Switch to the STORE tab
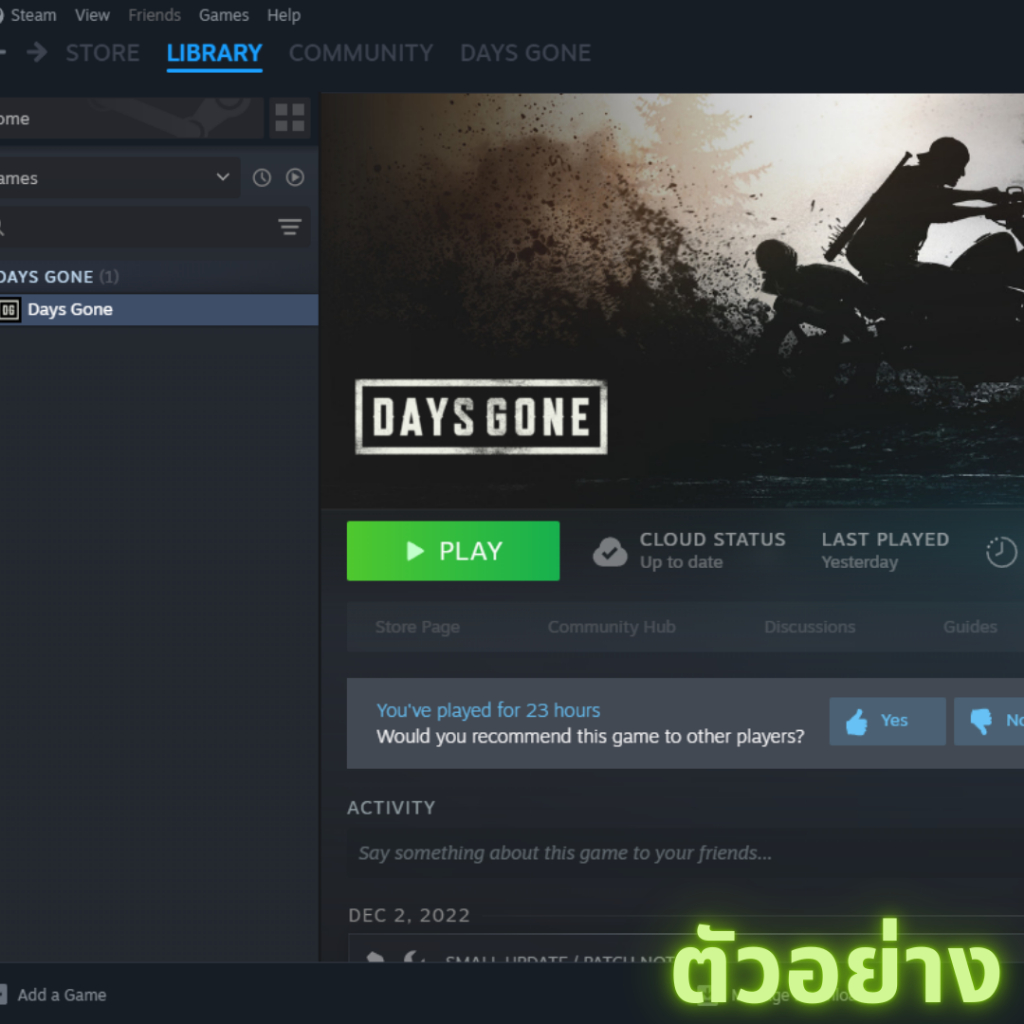This screenshot has width=1024, height=1024. (102, 53)
